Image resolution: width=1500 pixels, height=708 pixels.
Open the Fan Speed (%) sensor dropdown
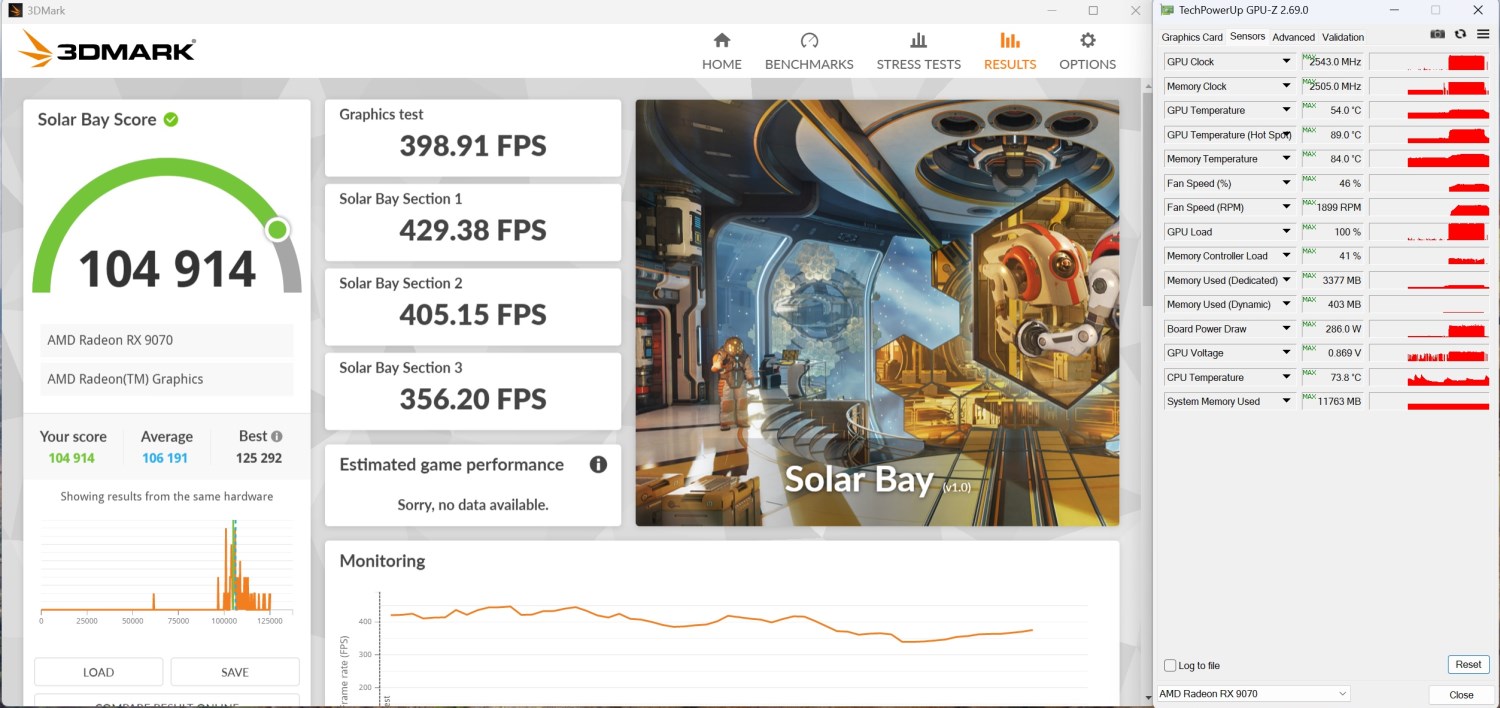click(x=1287, y=183)
